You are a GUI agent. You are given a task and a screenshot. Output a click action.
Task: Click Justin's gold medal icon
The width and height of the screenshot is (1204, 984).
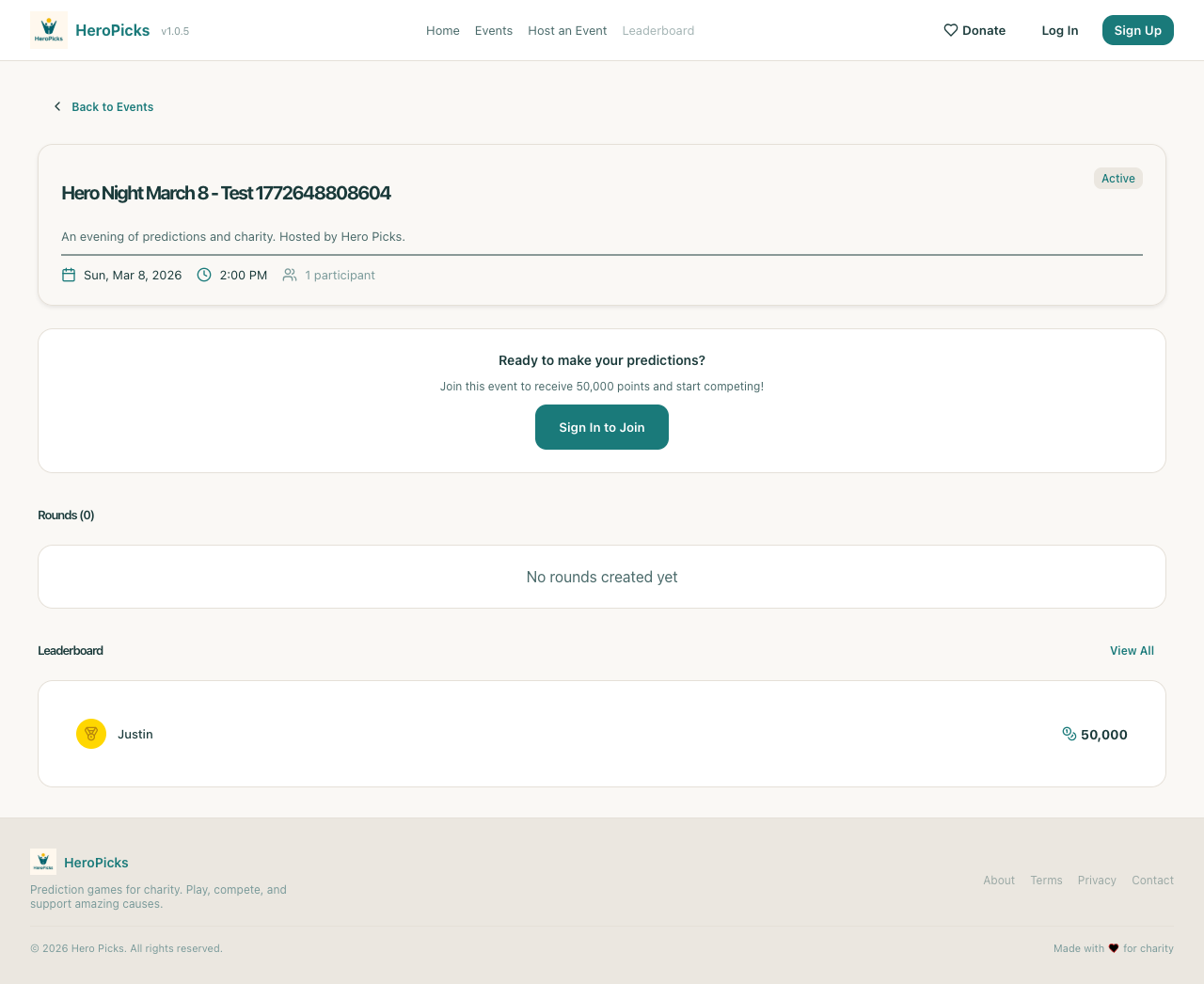91,734
